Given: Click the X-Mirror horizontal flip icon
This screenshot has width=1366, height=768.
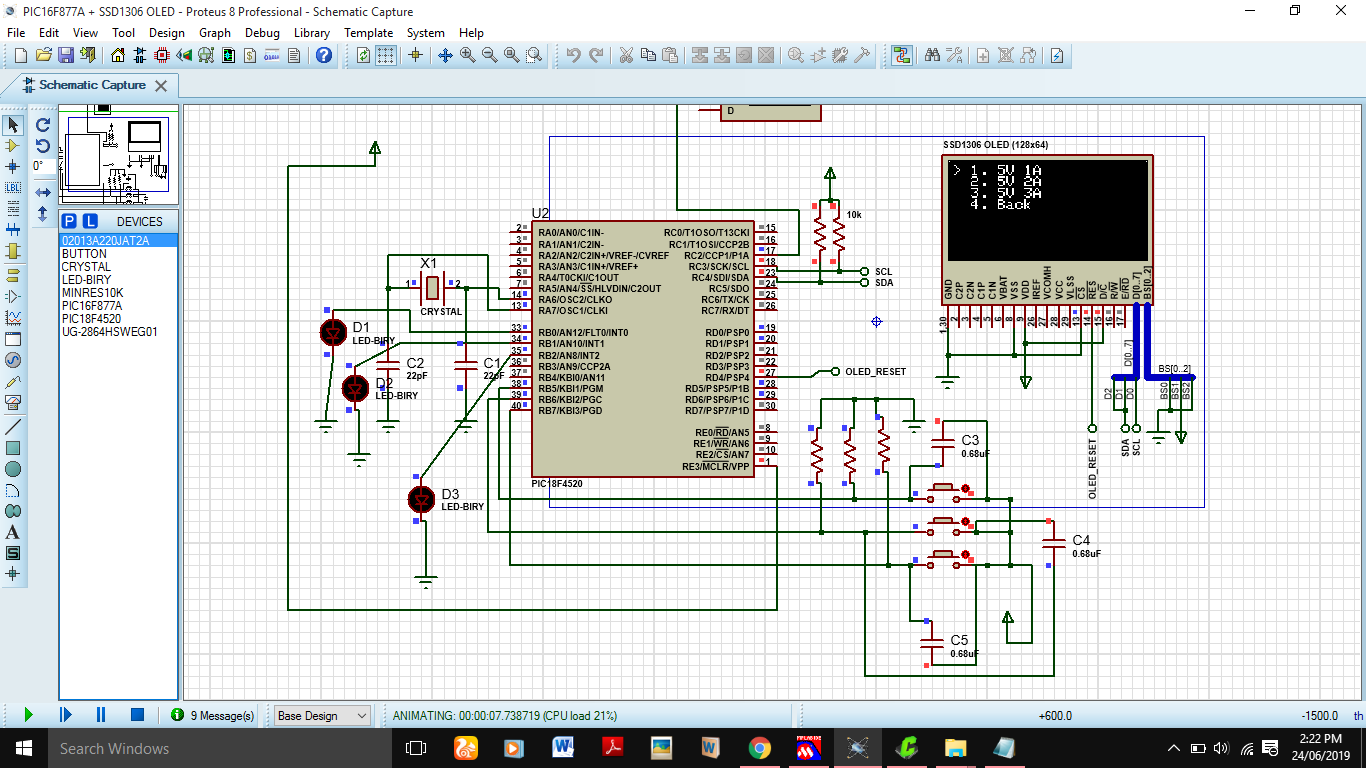Looking at the screenshot, I should click(43, 192).
